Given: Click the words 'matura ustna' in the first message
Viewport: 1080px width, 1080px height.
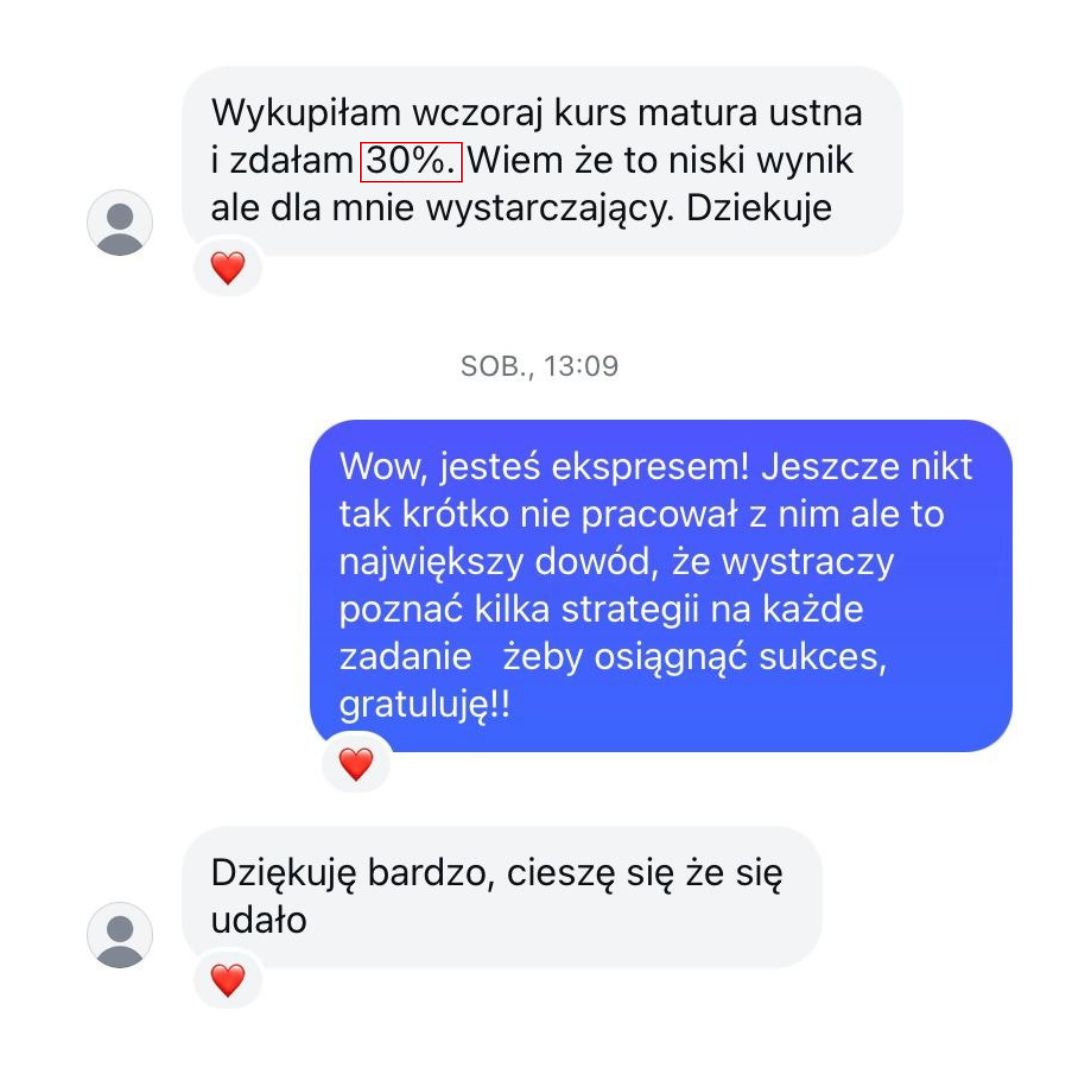Looking at the screenshot, I should 749,112.
